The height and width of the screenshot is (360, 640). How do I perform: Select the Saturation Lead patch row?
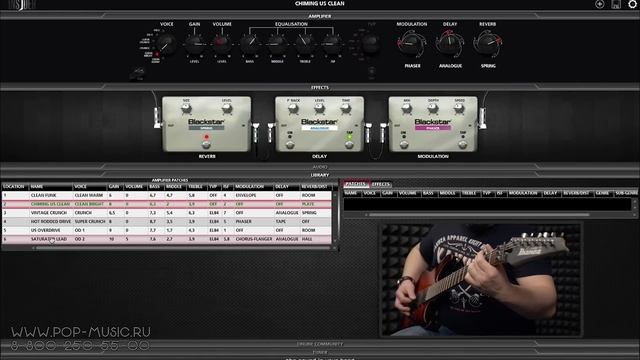167,239
